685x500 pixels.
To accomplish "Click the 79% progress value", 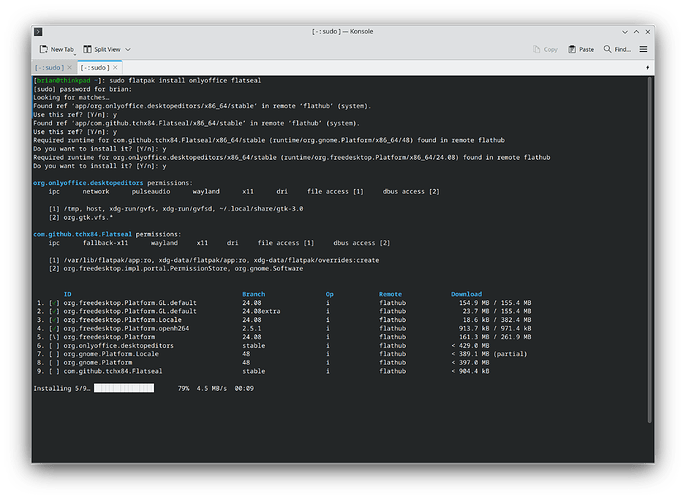I will coord(183,388).
